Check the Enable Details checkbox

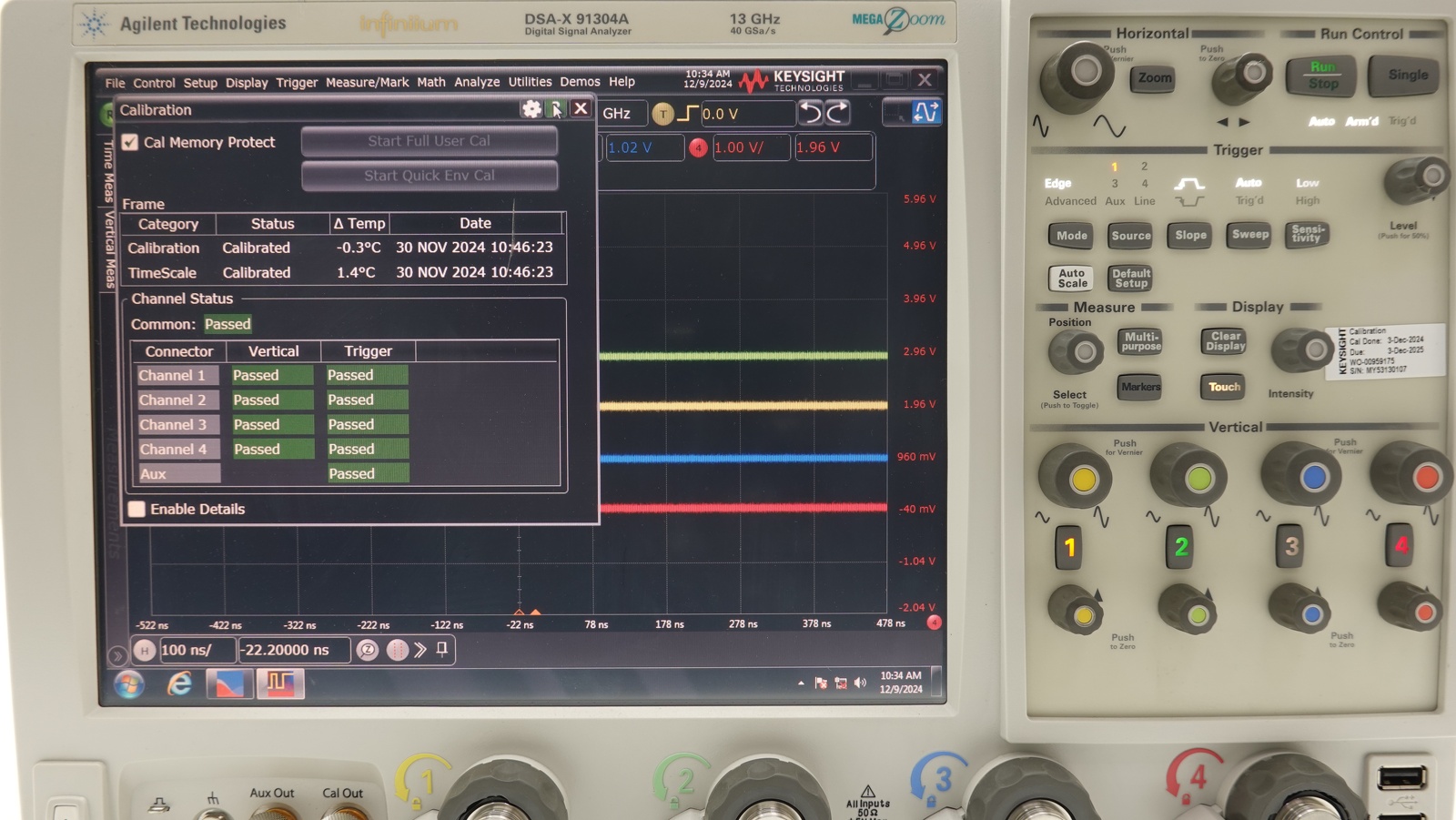[136, 509]
